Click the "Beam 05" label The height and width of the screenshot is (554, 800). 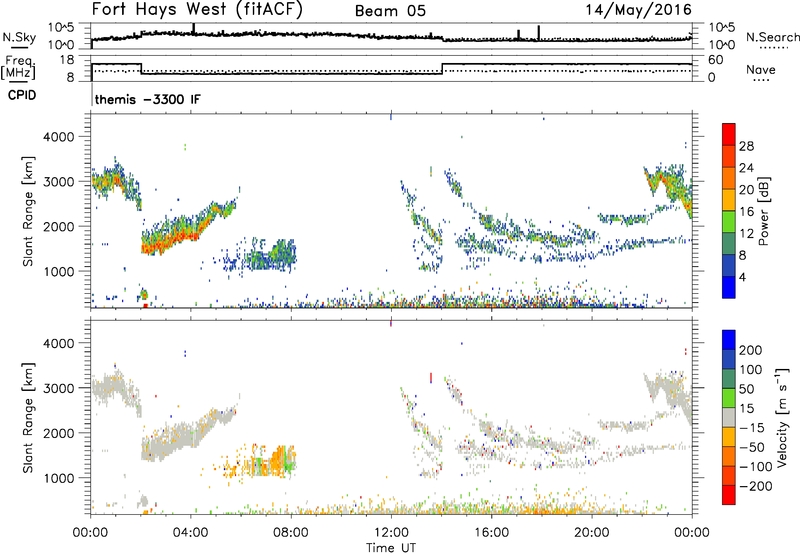[x=390, y=11]
